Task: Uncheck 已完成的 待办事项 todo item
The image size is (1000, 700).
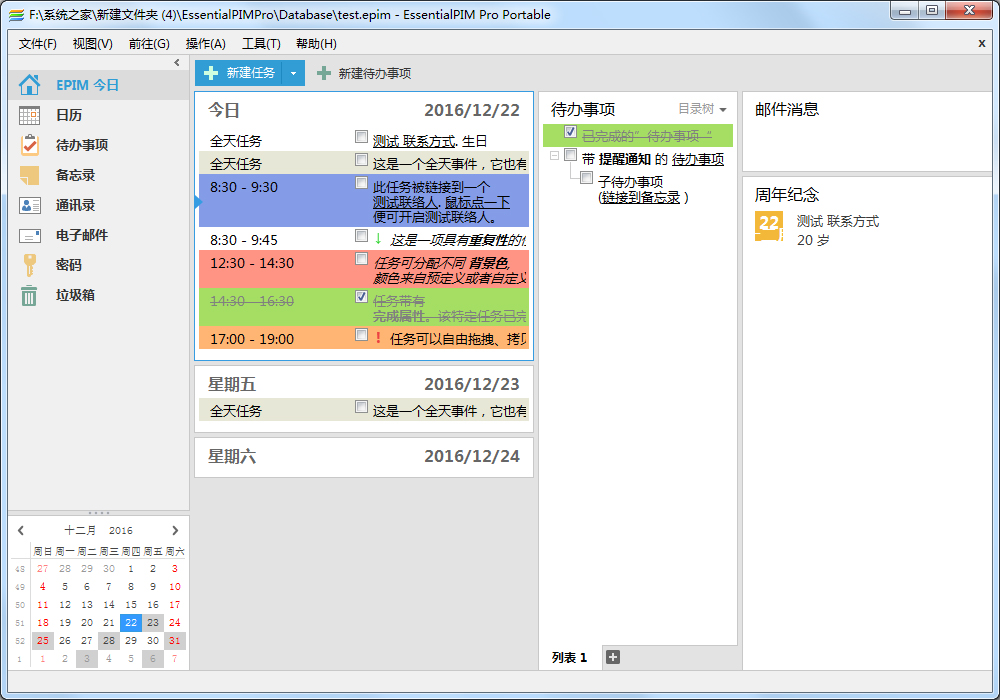Action: (x=571, y=132)
